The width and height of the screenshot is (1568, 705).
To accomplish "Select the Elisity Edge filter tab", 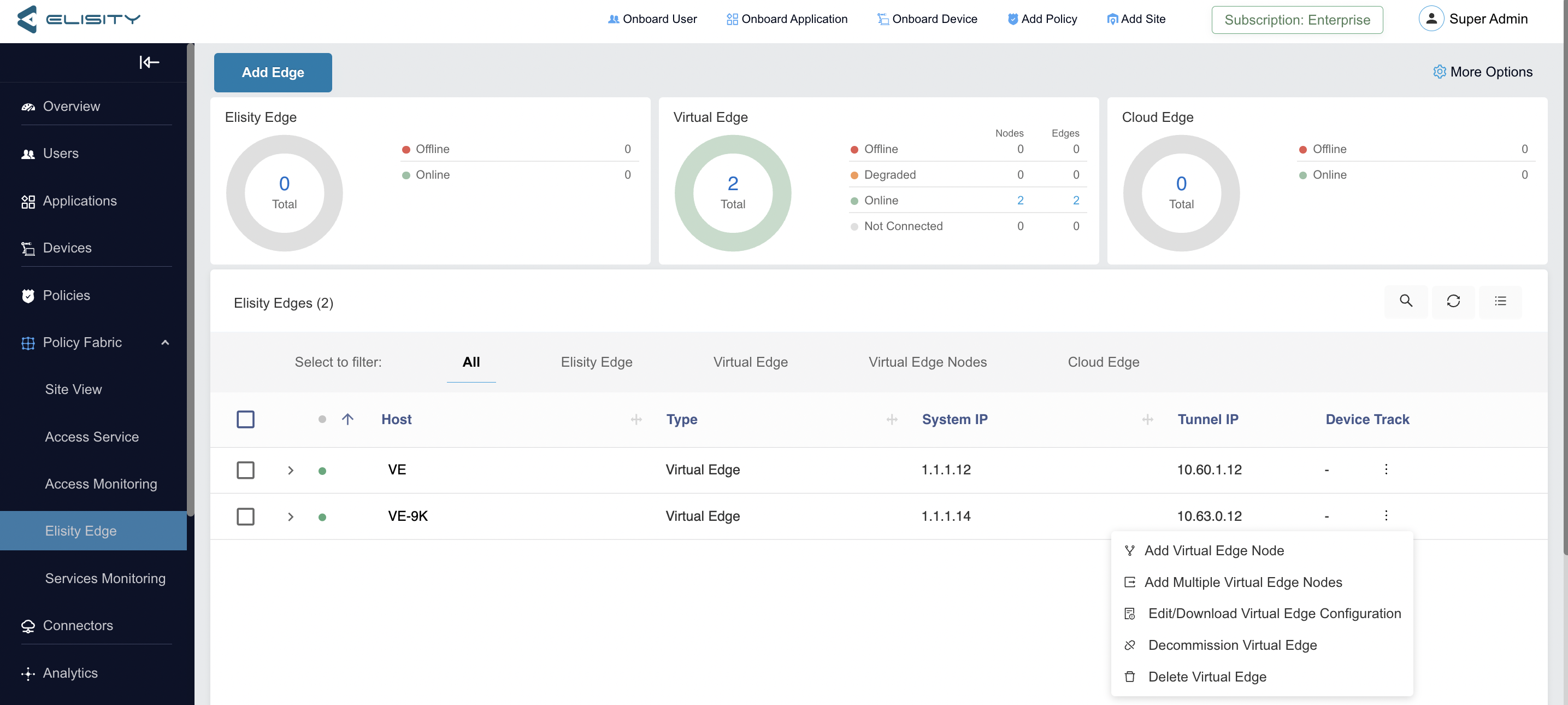I will (597, 362).
